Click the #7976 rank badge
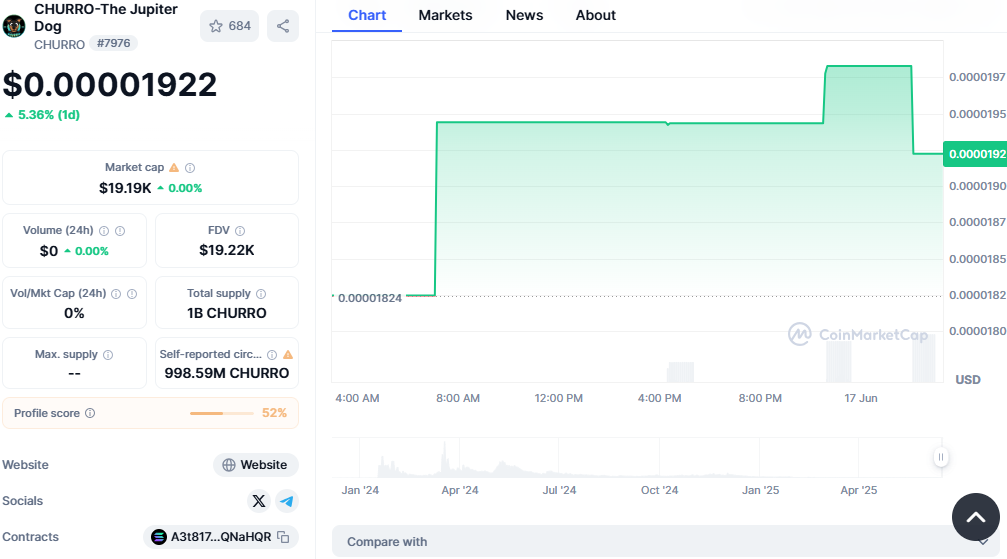The image size is (1007, 559). click(x=114, y=44)
